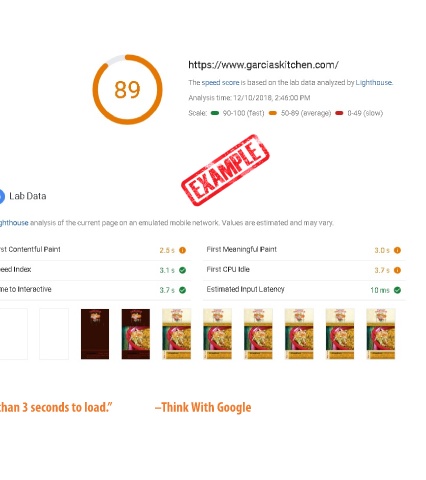
Task: Click the 89 score gauge circle
Action: (127, 89)
